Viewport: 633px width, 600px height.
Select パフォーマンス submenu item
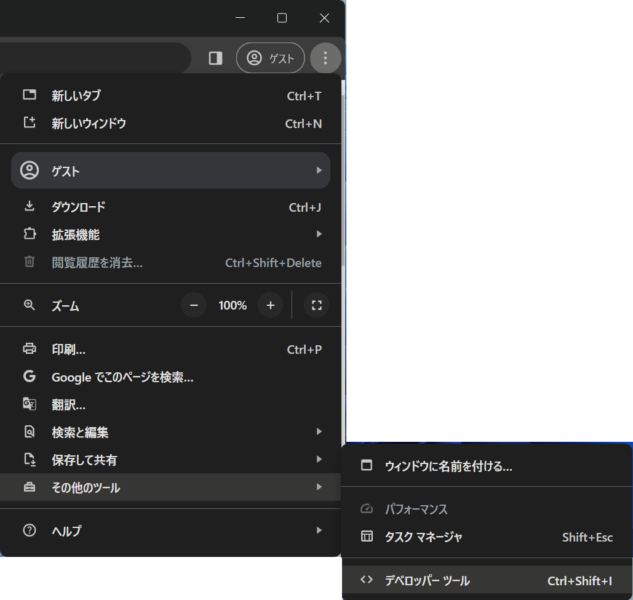tap(487, 509)
